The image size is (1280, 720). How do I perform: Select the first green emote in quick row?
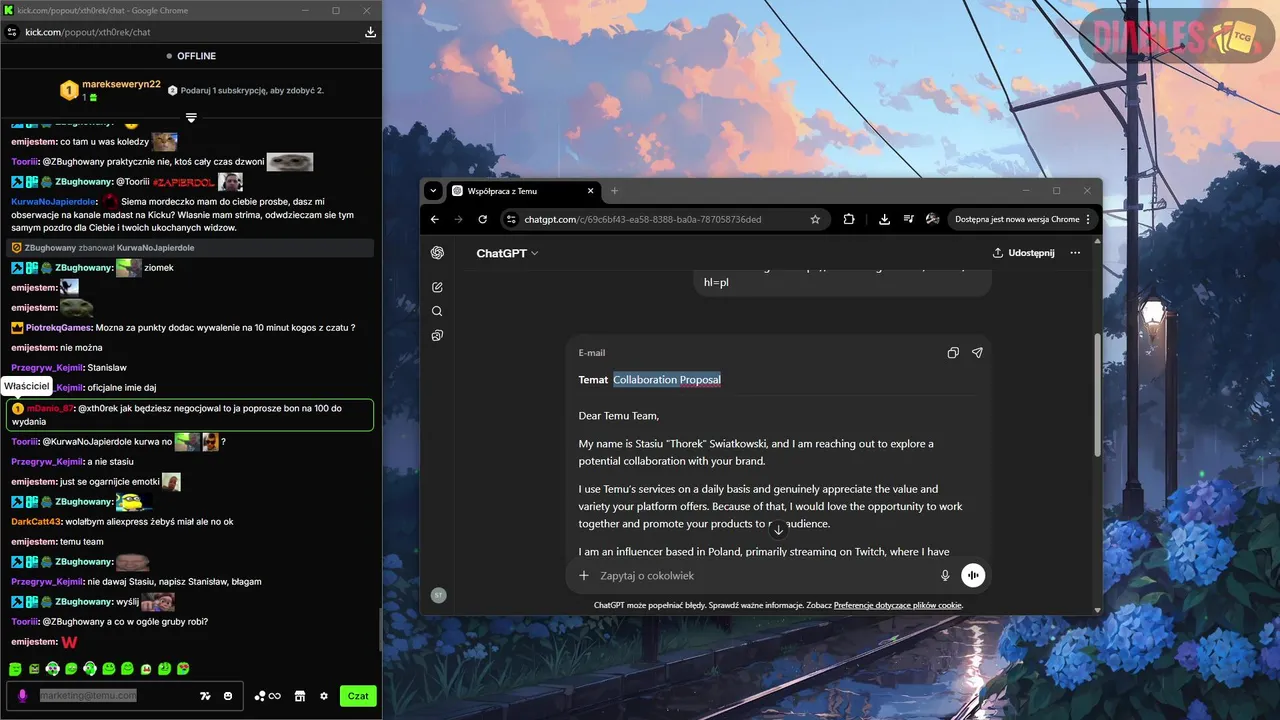pyautogui.click(x=15, y=668)
